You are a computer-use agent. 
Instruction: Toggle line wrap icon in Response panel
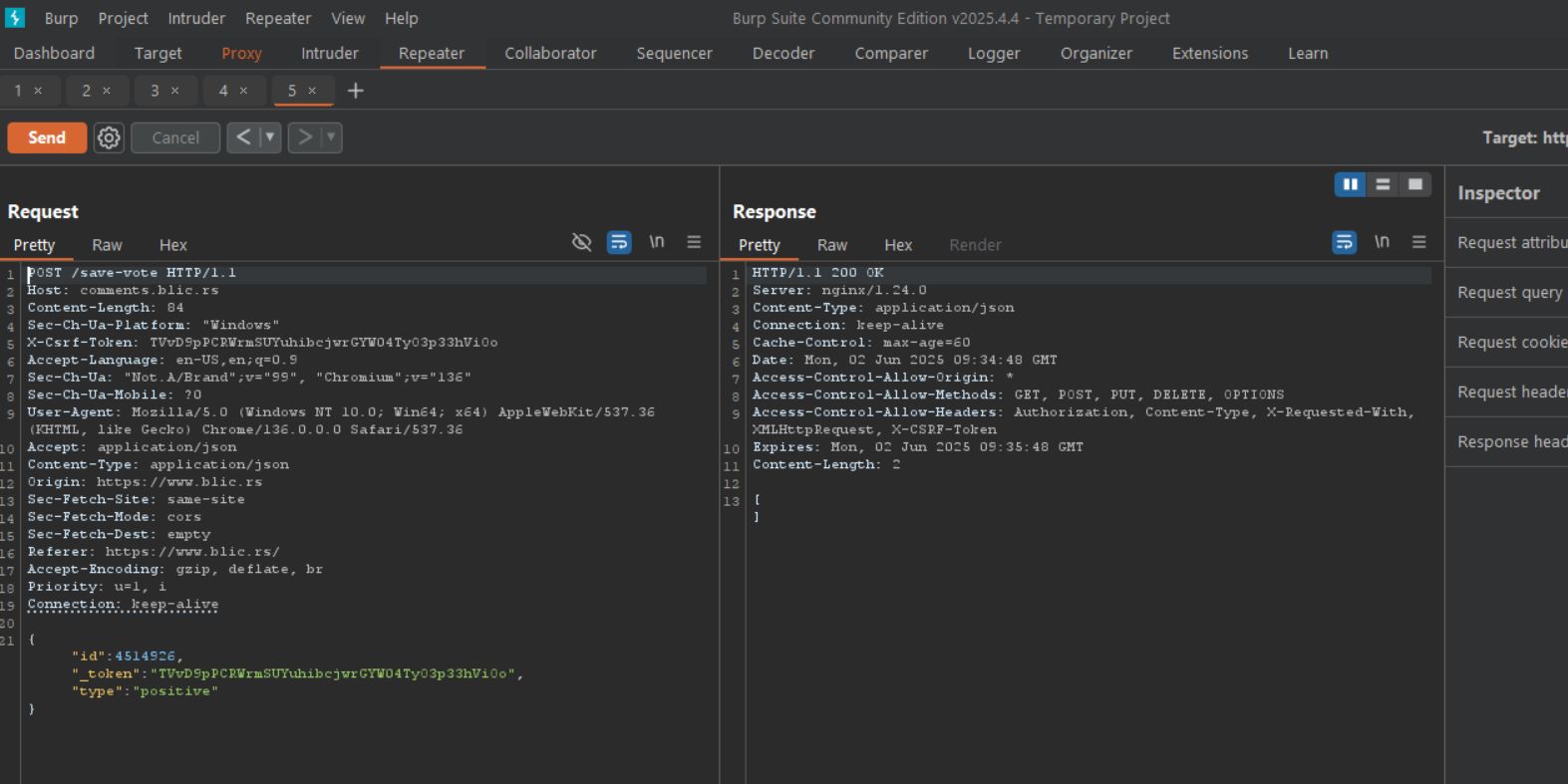pyautogui.click(x=1345, y=242)
